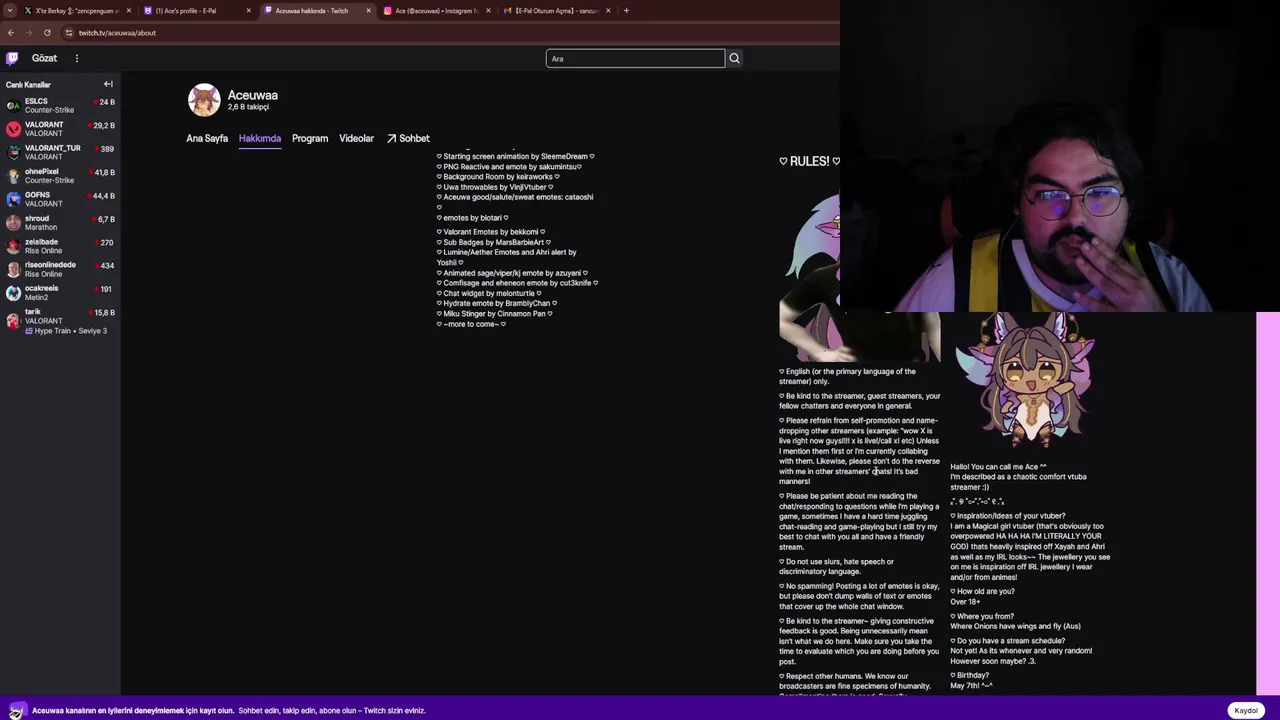Switch to Ace Instagram browser tab
Screen dimensions: 1280x720
(x=436, y=11)
